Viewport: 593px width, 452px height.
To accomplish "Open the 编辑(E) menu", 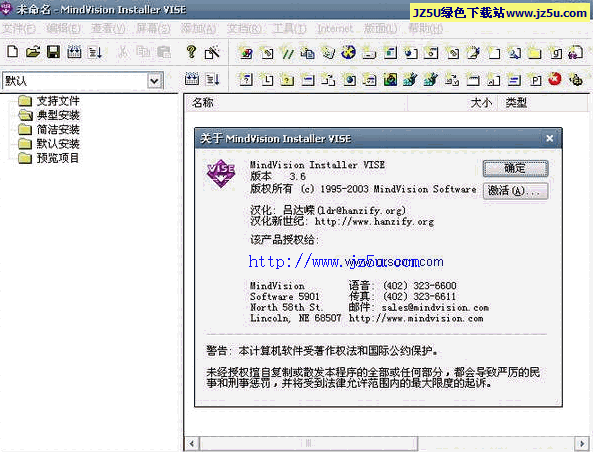I will pyautogui.click(x=64, y=28).
